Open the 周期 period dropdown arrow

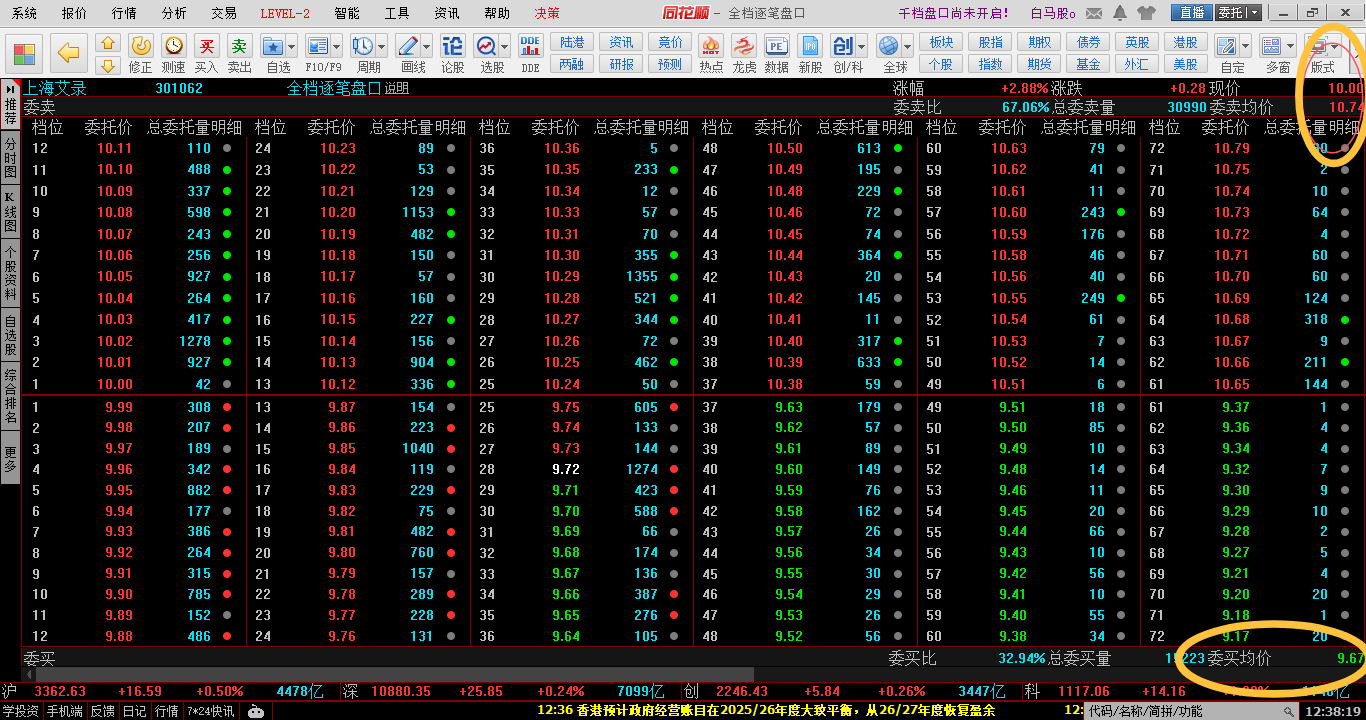pyautogui.click(x=383, y=47)
